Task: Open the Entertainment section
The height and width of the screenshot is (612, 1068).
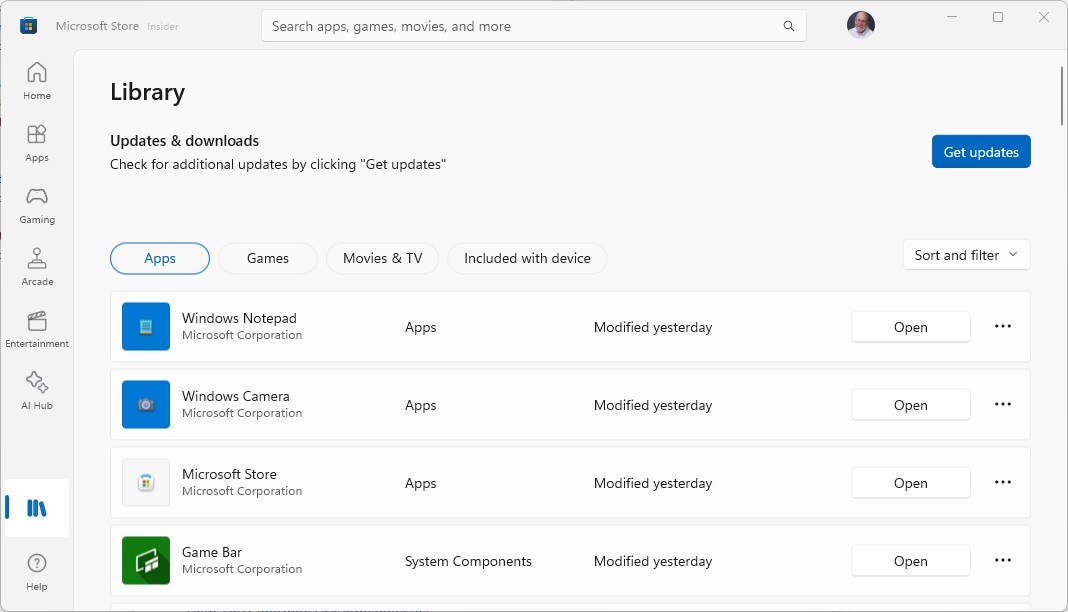Action: tap(37, 329)
